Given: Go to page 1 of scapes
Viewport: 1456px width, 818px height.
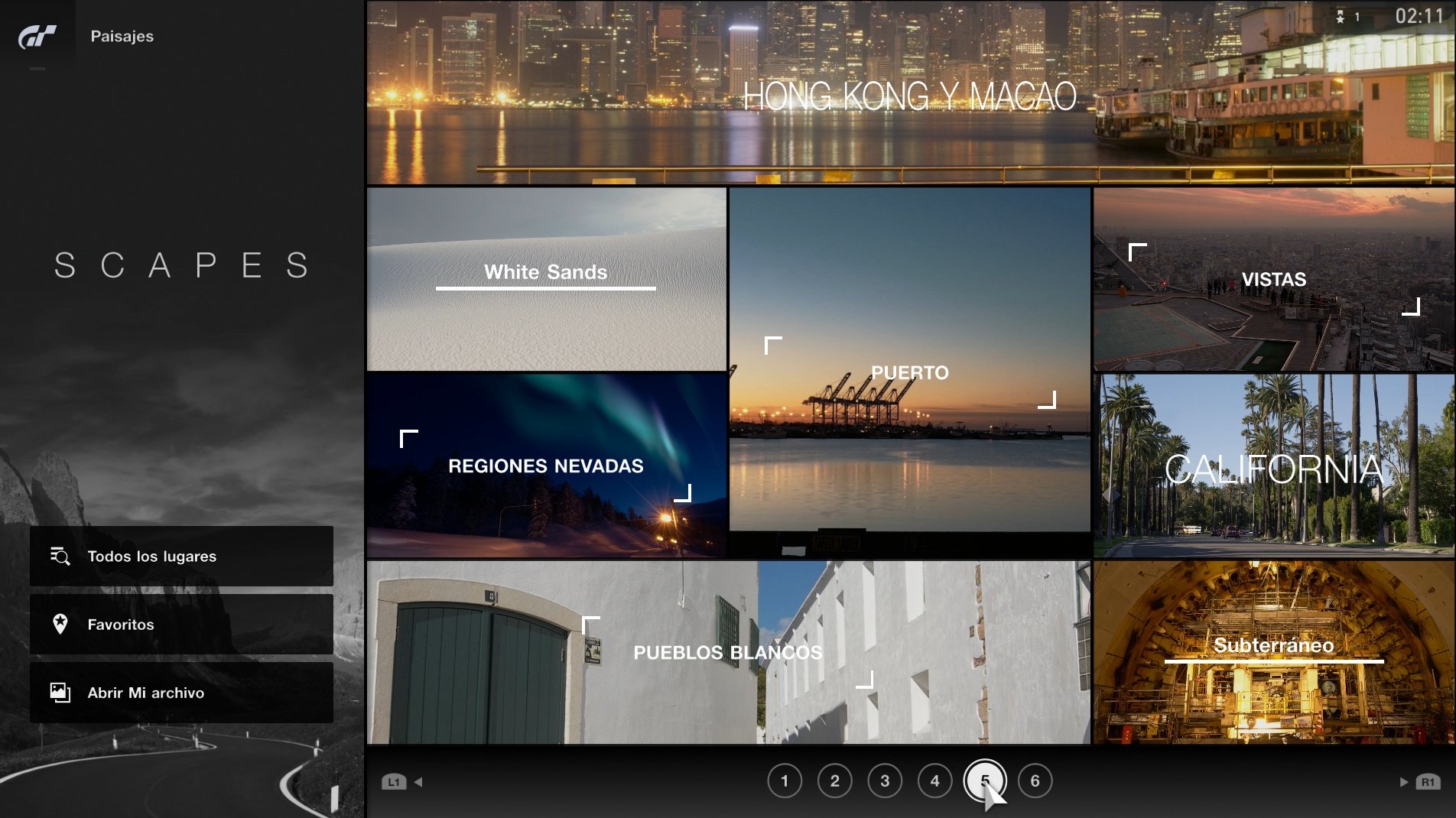Looking at the screenshot, I should pos(784,781).
